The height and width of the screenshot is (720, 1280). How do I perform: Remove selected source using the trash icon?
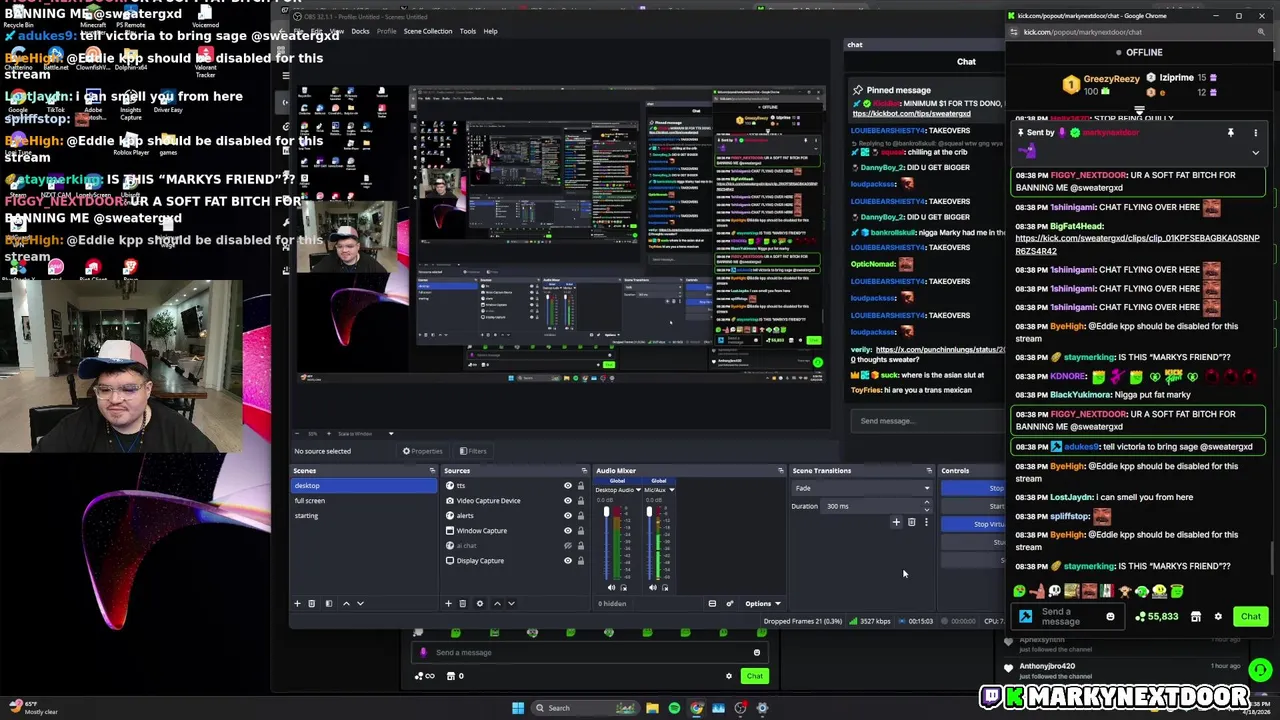point(462,603)
